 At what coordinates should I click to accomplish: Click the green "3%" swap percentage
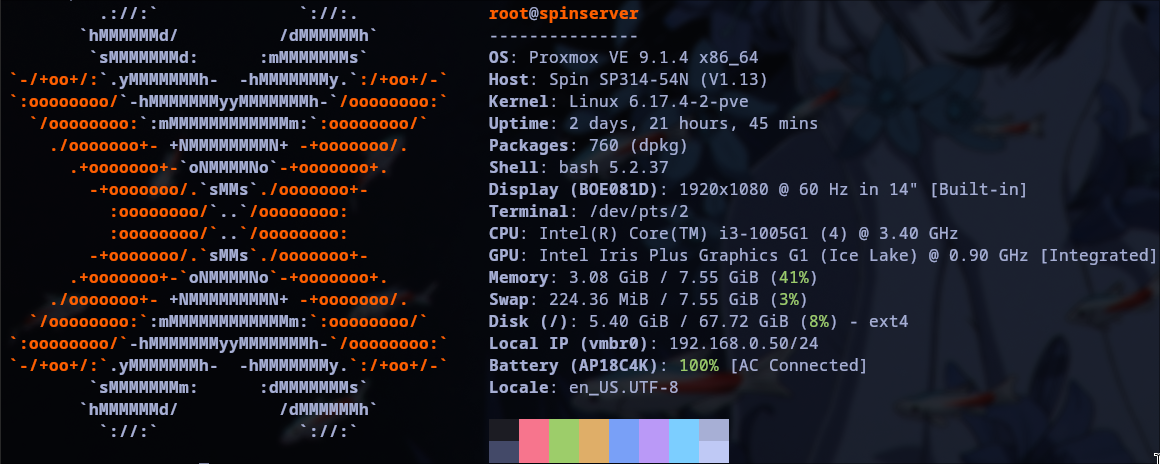[x=787, y=300]
